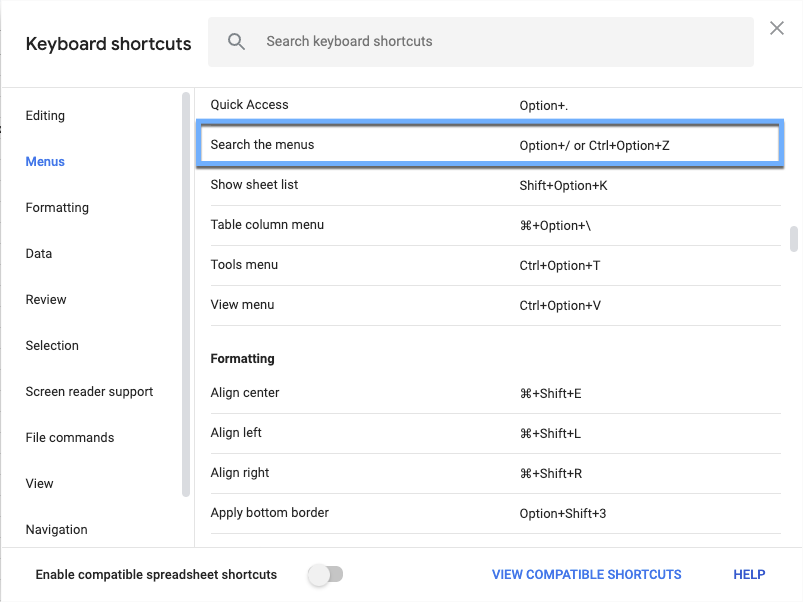Screen dimensions: 803x602
Task: Show the File commands category
Action: click(70, 438)
